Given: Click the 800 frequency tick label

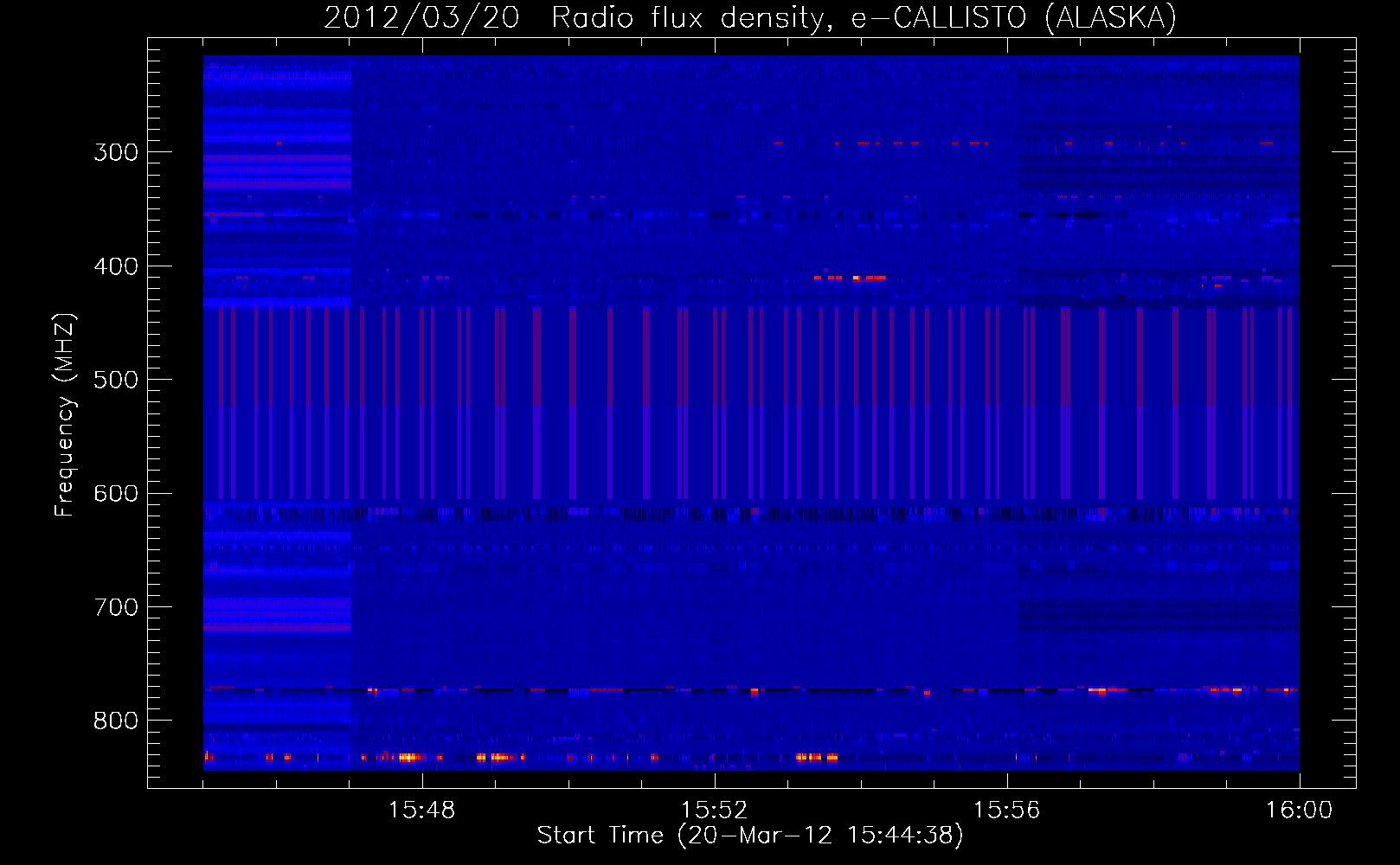Looking at the screenshot, I should pos(116,721).
